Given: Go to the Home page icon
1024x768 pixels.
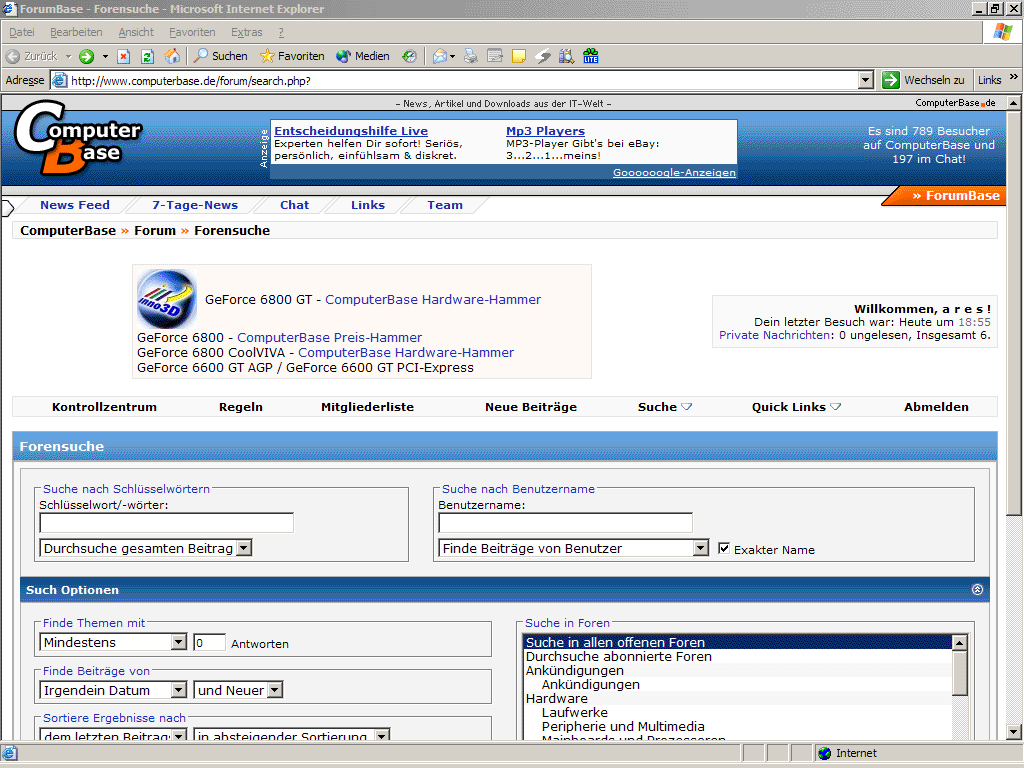Looking at the screenshot, I should point(172,56).
